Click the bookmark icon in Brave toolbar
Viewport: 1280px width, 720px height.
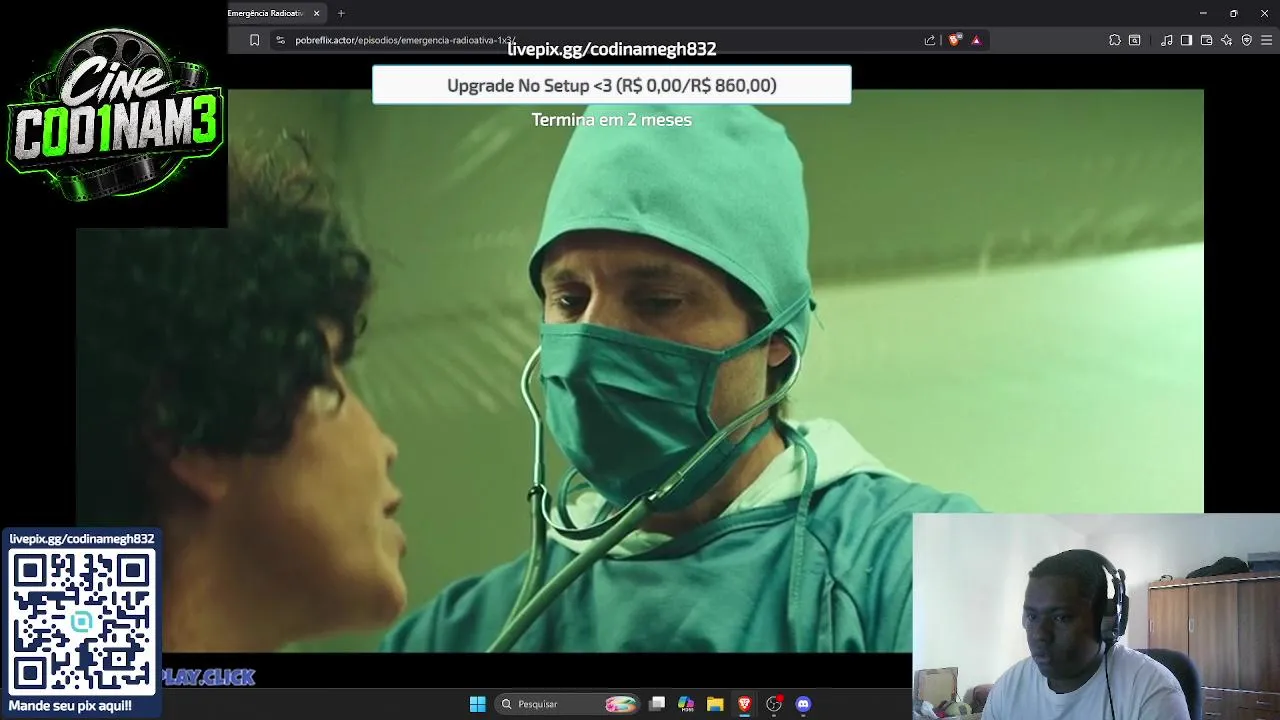[254, 40]
